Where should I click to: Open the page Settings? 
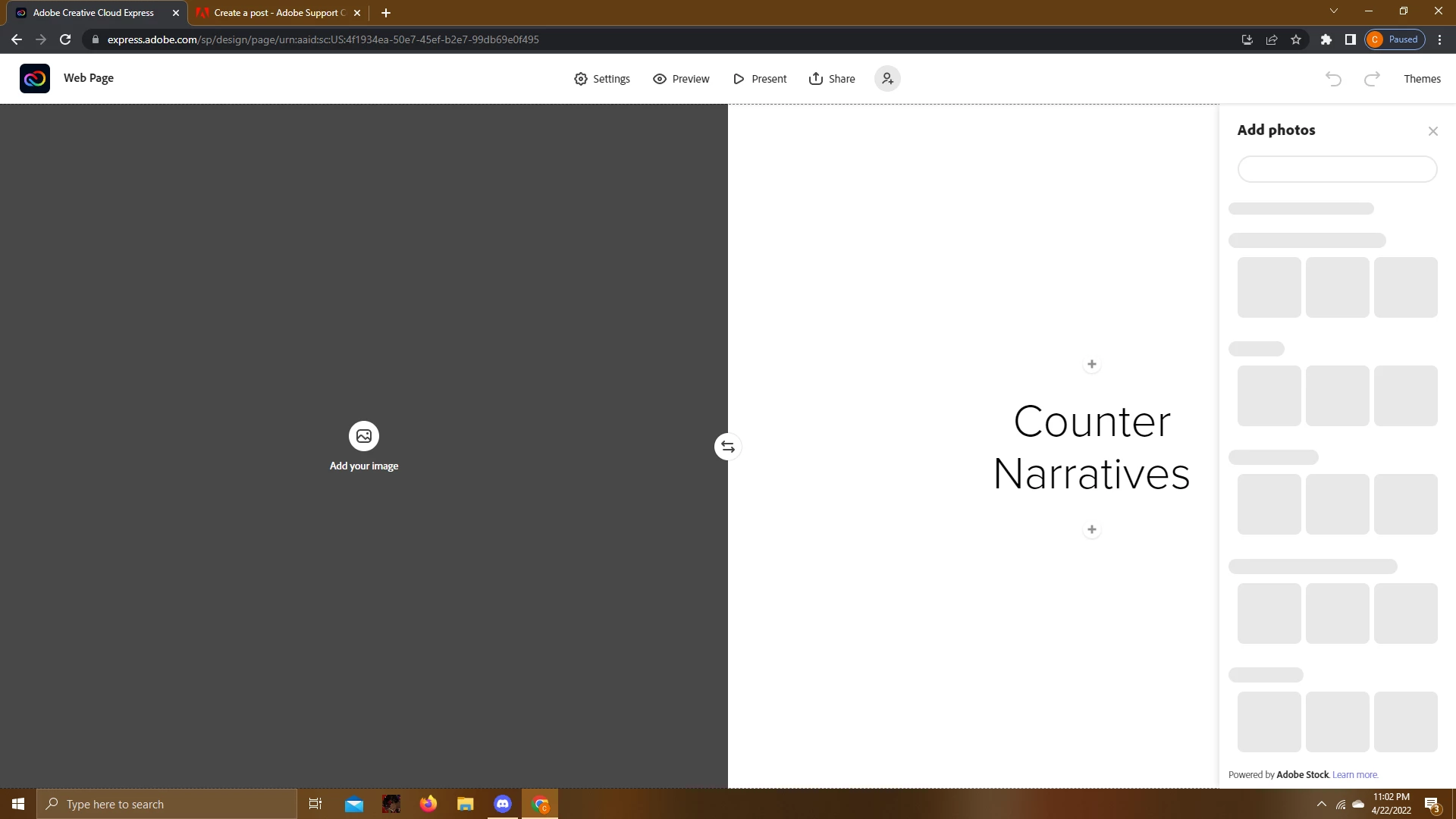(602, 79)
